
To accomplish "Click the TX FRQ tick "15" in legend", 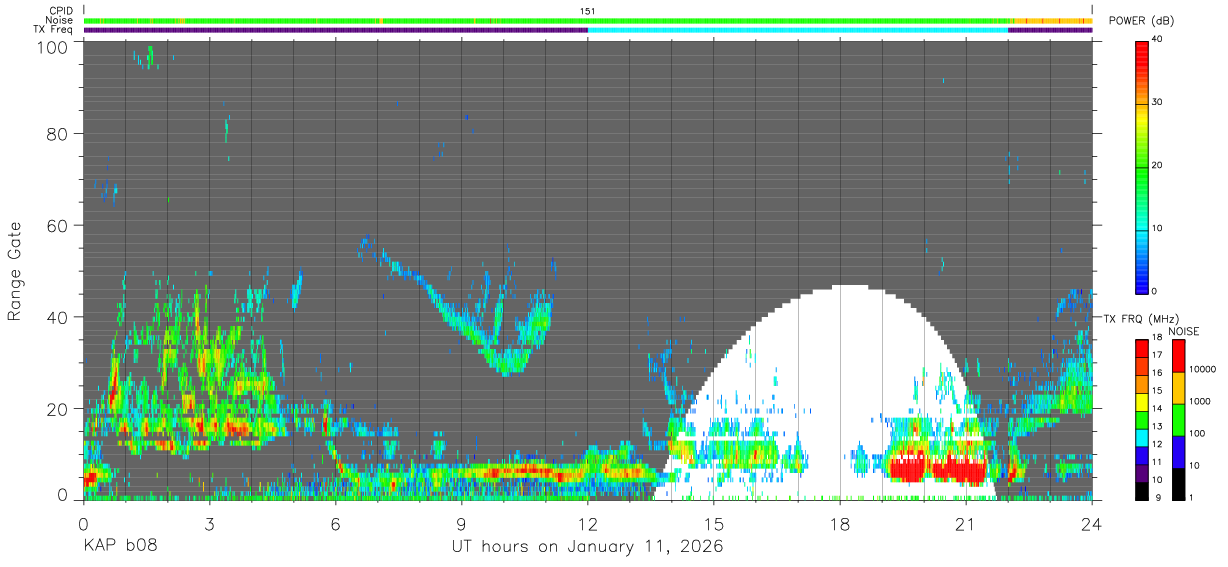I will (x=1156, y=390).
